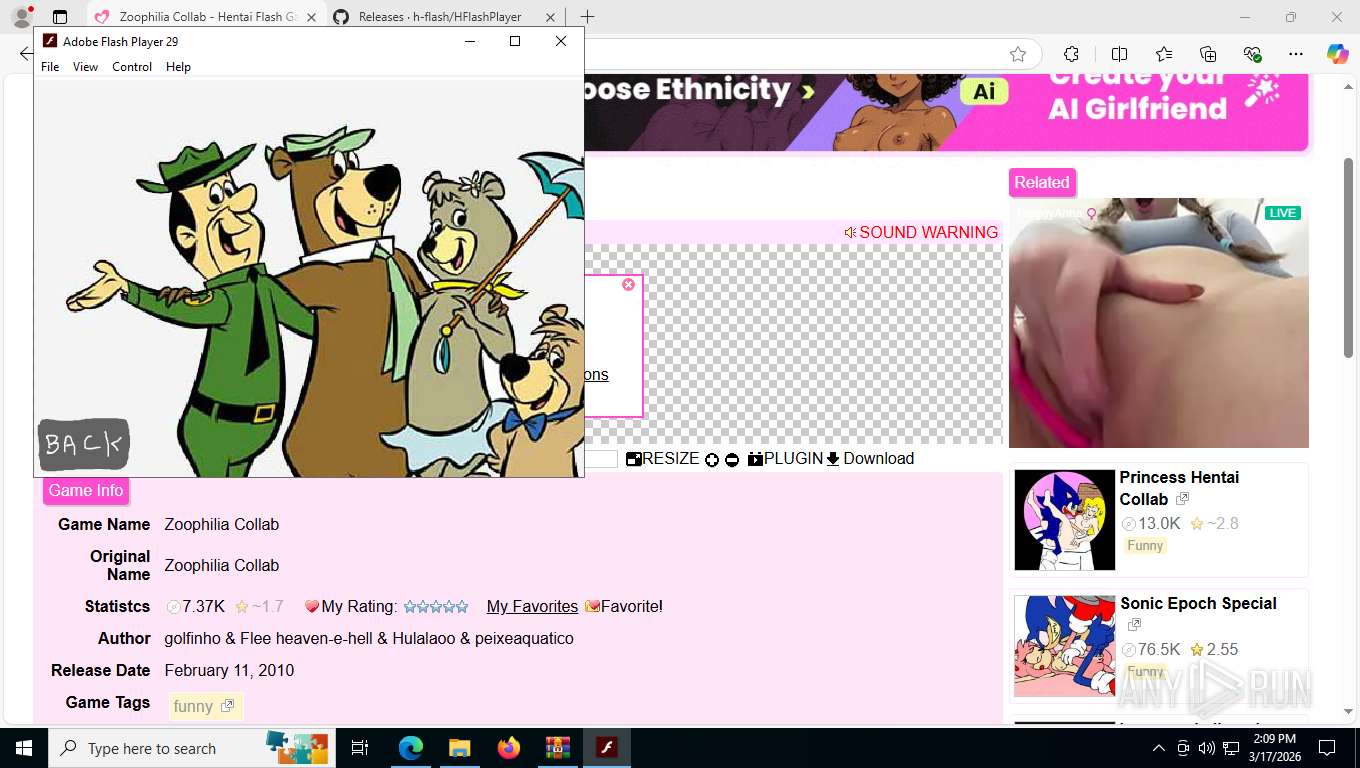Click the shrink minus circle icon

732,460
